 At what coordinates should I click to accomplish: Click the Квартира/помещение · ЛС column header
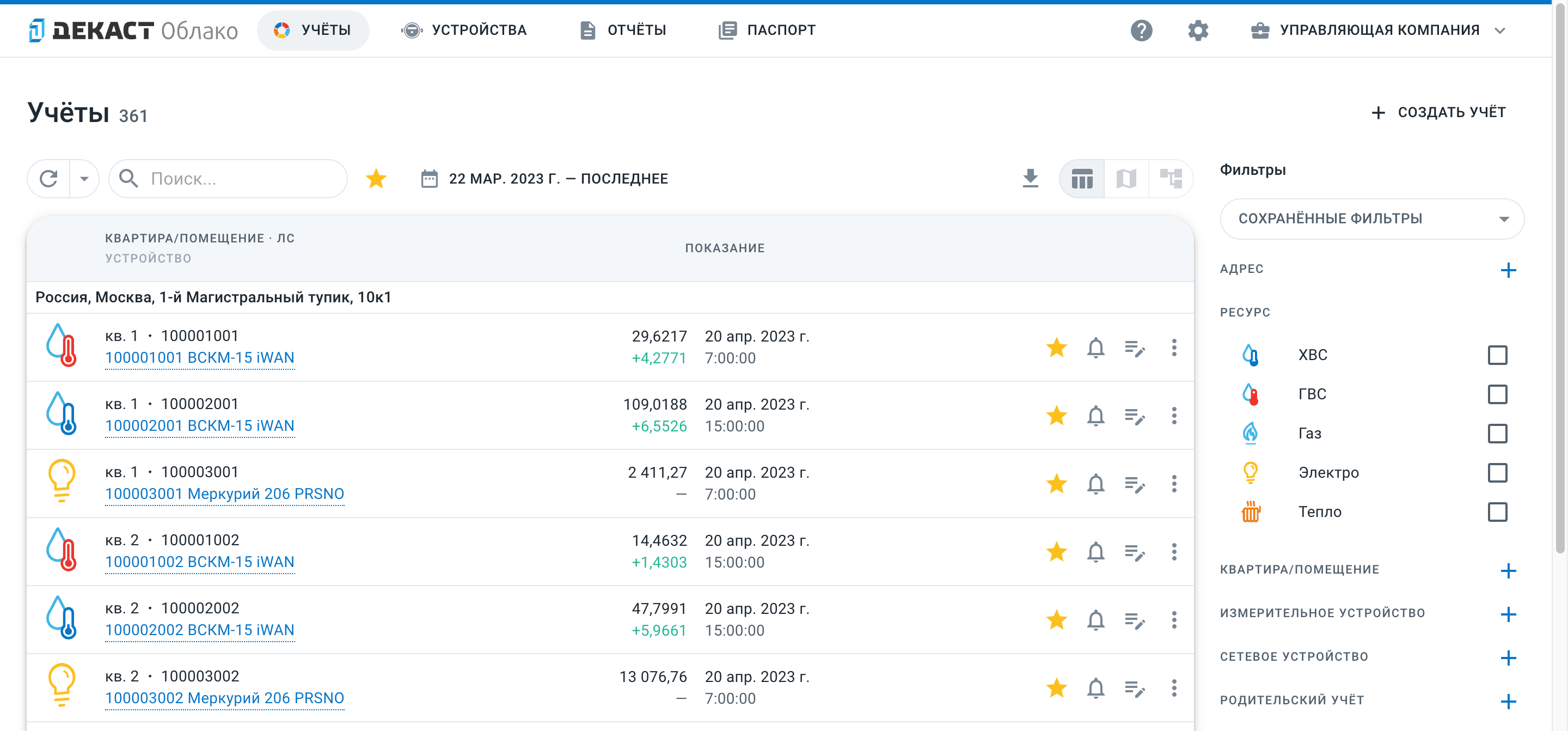(200, 238)
